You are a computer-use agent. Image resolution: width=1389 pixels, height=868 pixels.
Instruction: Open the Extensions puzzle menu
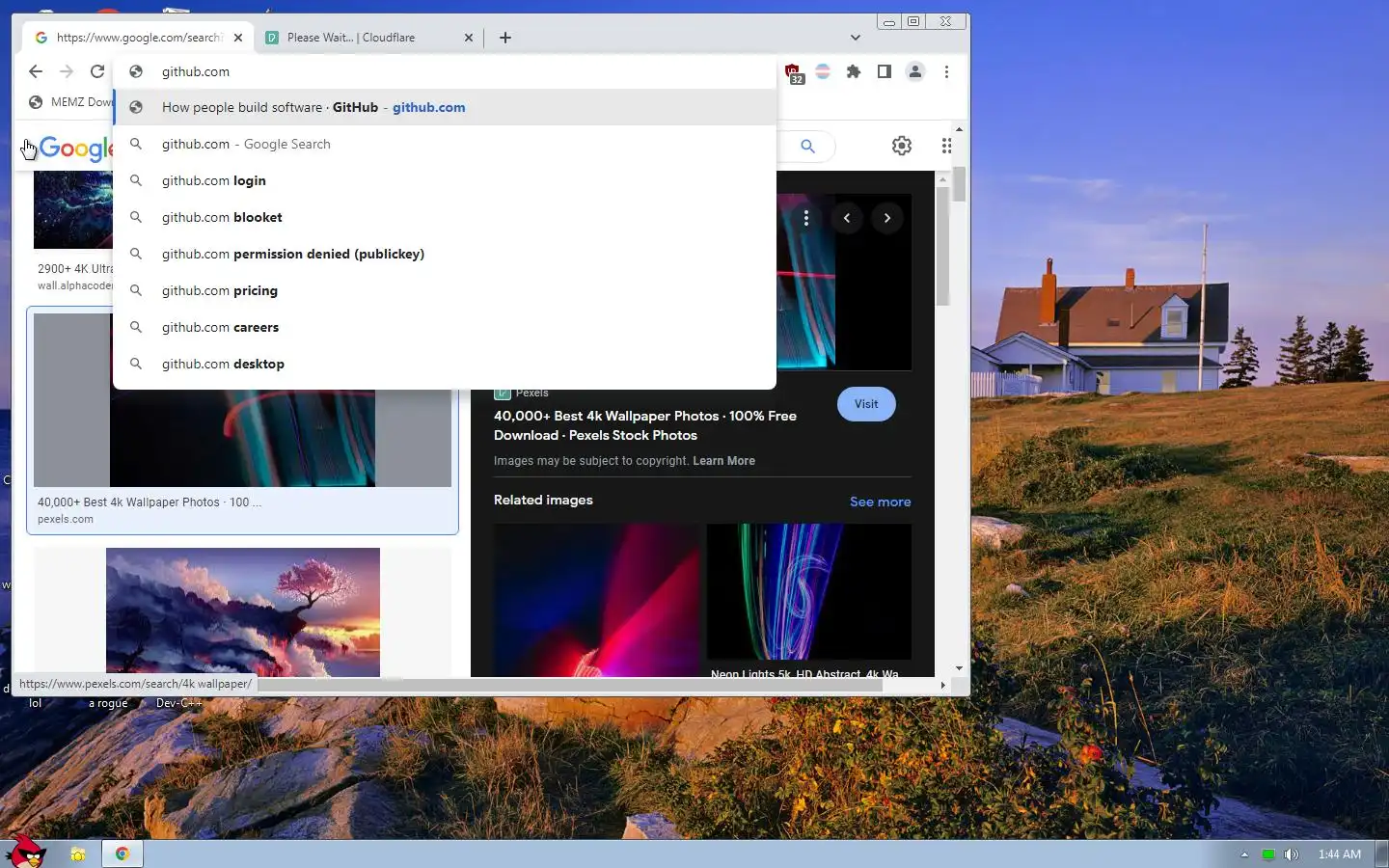pos(854,71)
